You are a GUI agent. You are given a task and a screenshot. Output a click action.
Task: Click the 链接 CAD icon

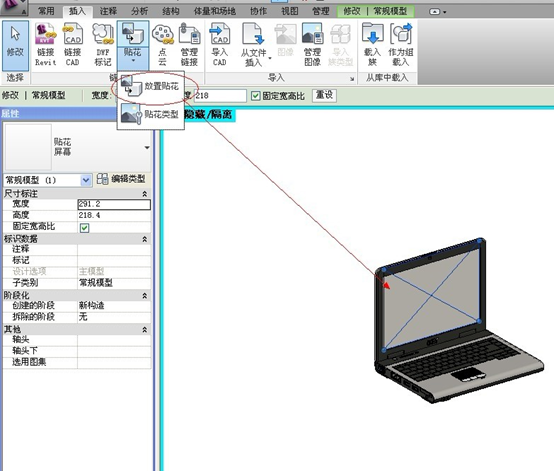tap(73, 45)
